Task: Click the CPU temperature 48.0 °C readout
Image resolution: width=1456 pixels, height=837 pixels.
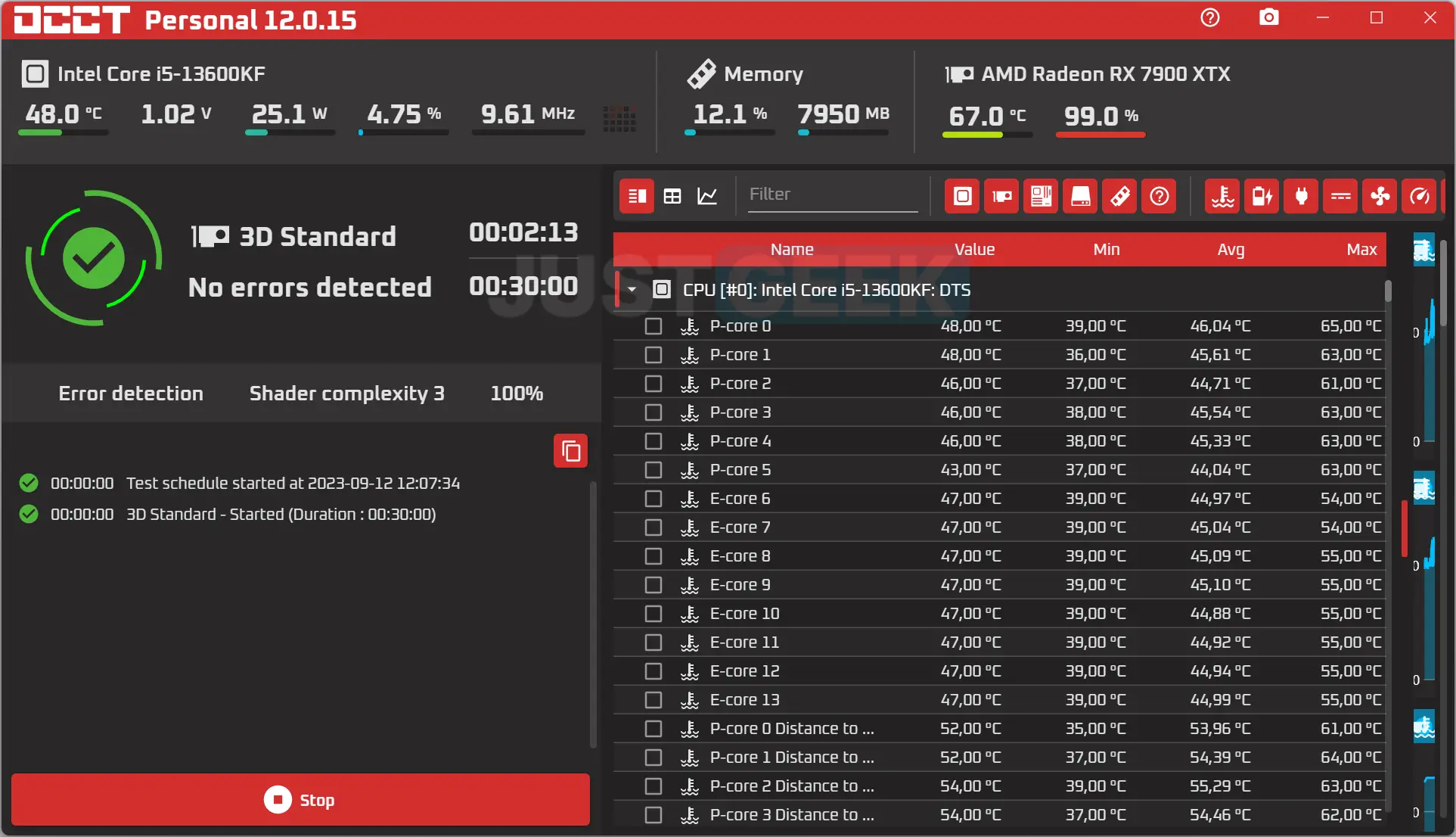Action: click(64, 114)
